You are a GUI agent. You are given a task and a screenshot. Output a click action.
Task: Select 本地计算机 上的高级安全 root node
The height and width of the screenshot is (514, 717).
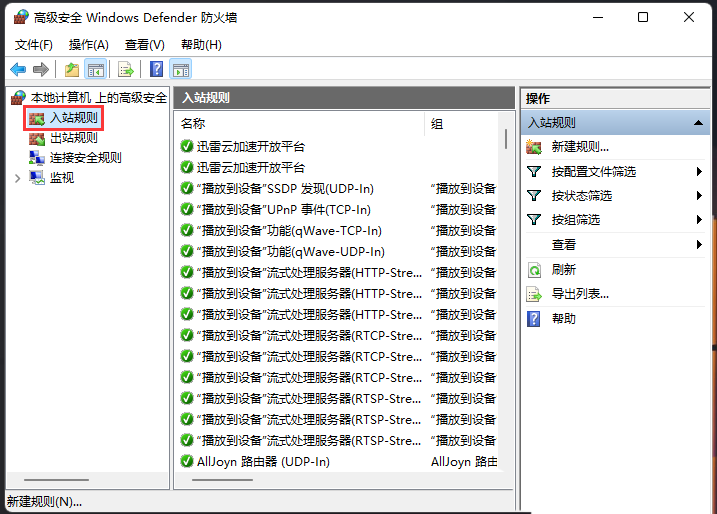click(x=98, y=97)
